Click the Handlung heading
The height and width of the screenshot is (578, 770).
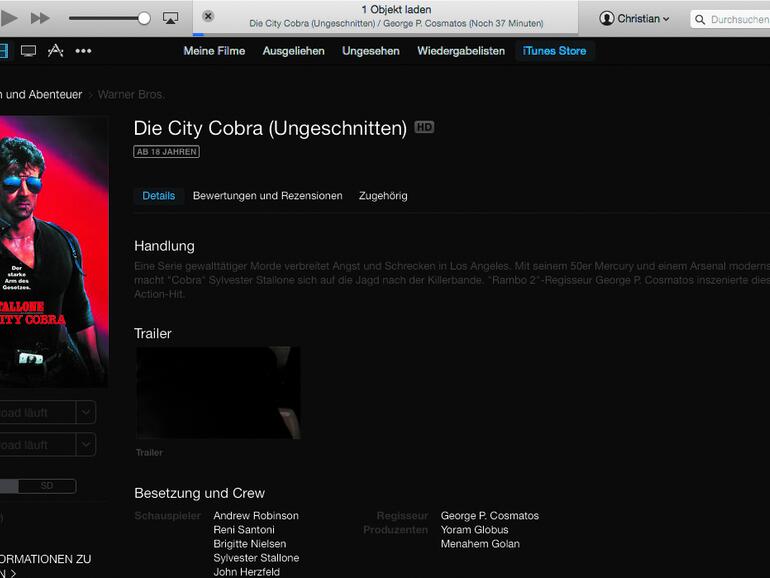pyautogui.click(x=164, y=246)
